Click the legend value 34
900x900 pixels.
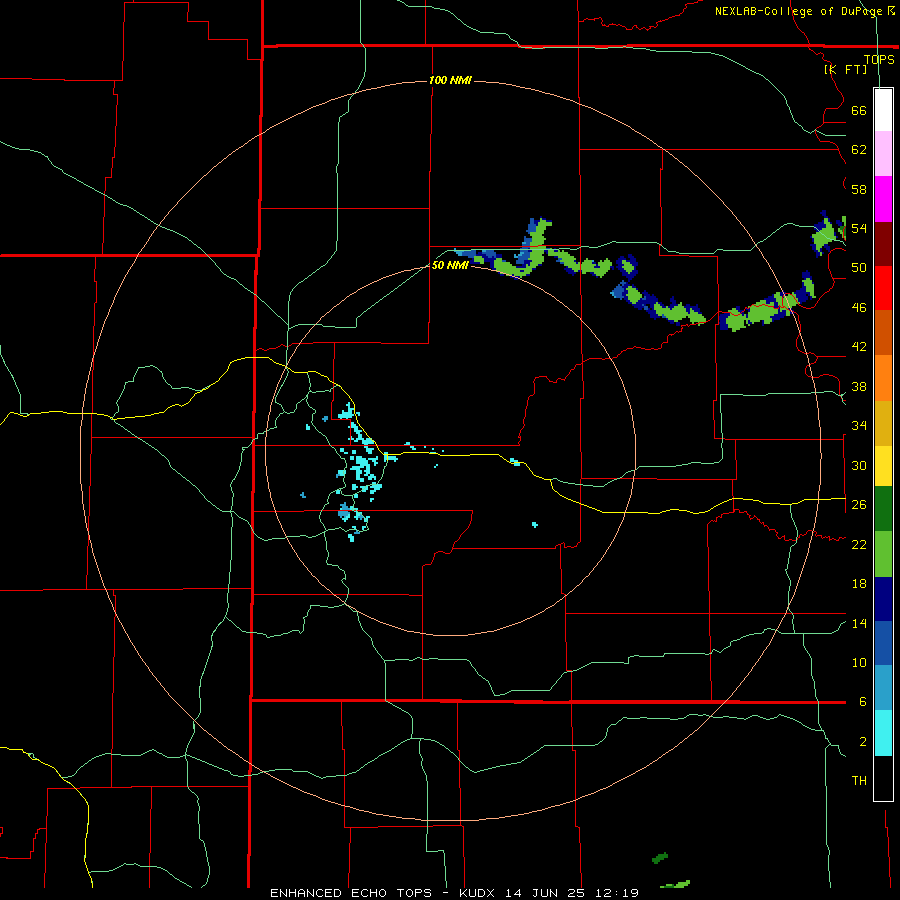click(x=859, y=426)
